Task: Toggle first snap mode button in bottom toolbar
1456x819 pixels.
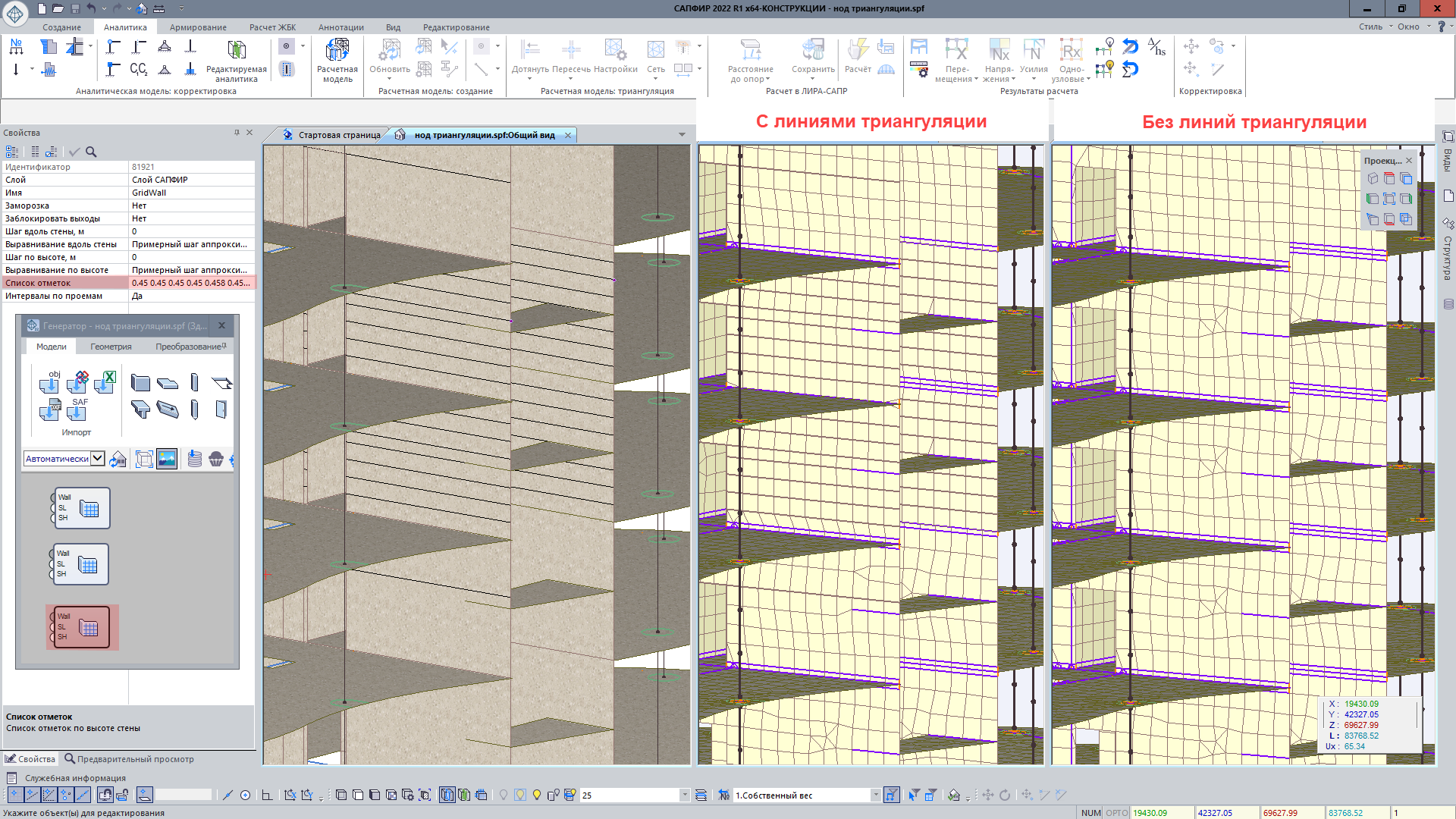Action: [x=14, y=795]
